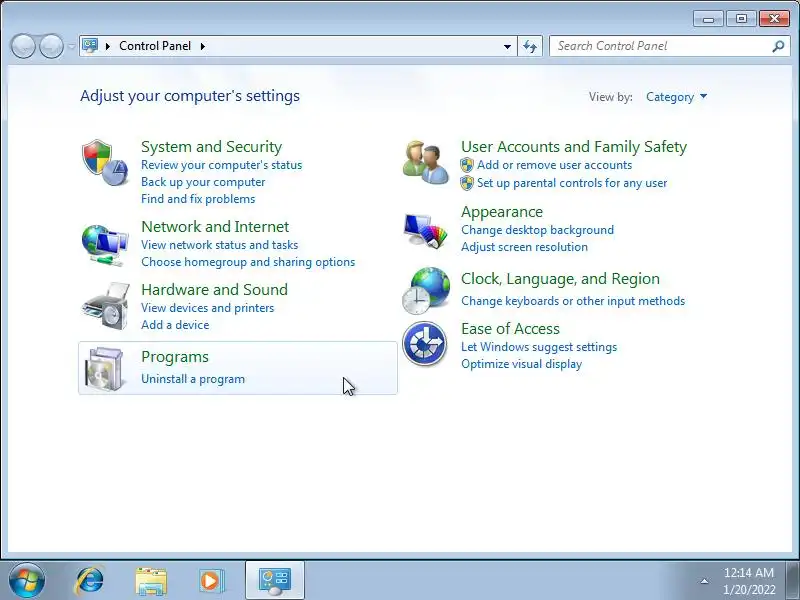Show hidden icons in system tray
This screenshot has width=800, height=600.
tap(704, 581)
